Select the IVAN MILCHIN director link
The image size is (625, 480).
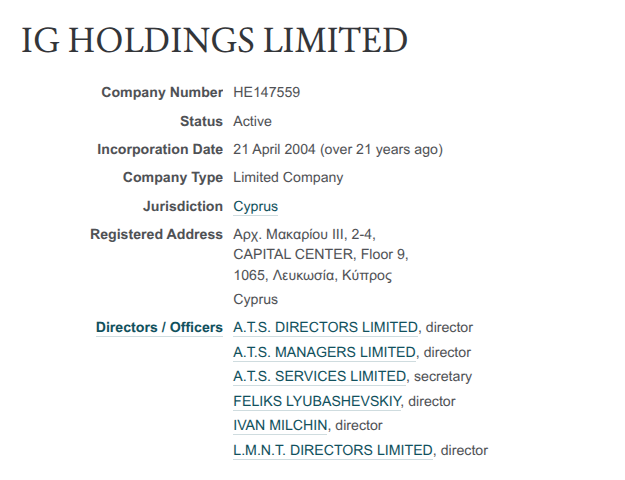pos(280,425)
